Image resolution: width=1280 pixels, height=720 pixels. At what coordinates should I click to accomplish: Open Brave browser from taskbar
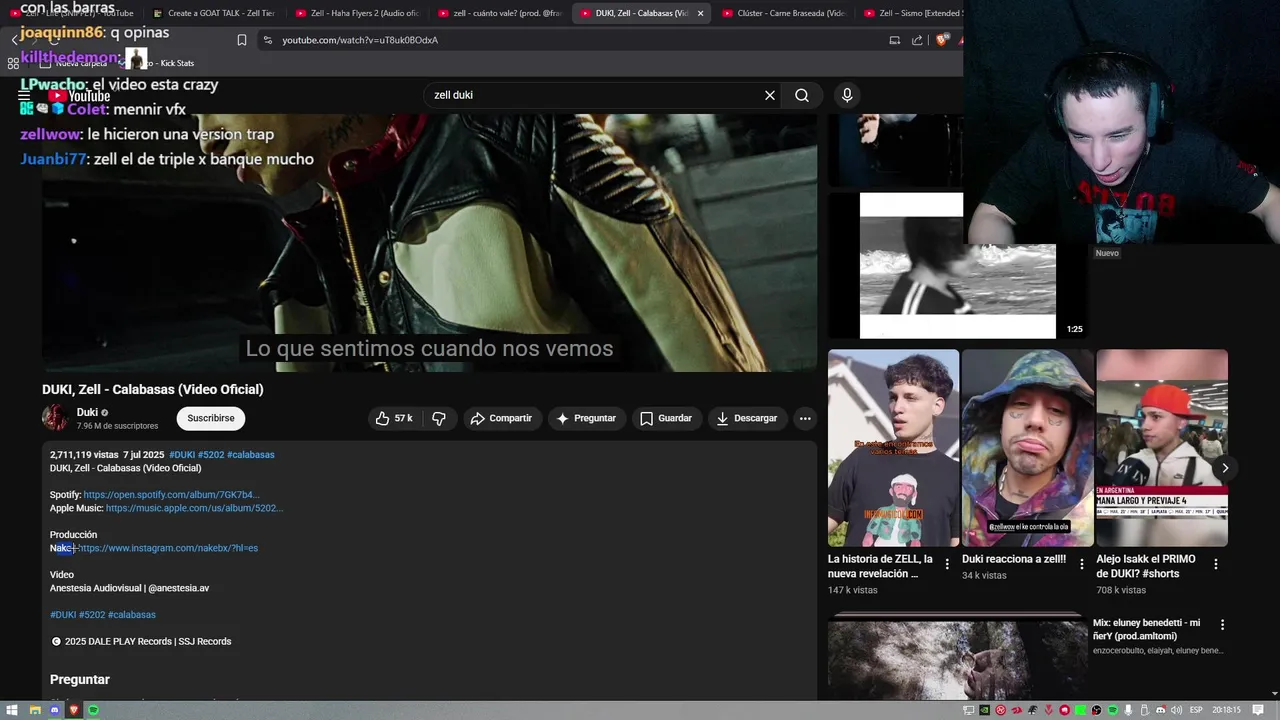coord(73,710)
